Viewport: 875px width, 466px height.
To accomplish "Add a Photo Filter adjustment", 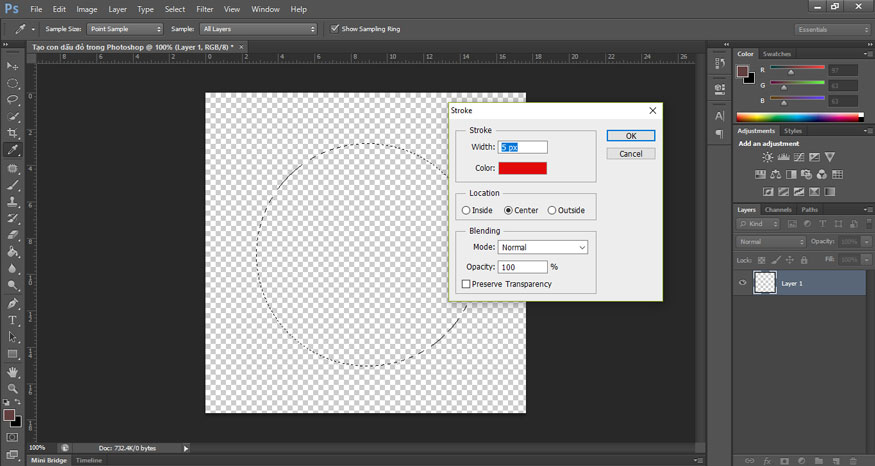I will [x=806, y=175].
